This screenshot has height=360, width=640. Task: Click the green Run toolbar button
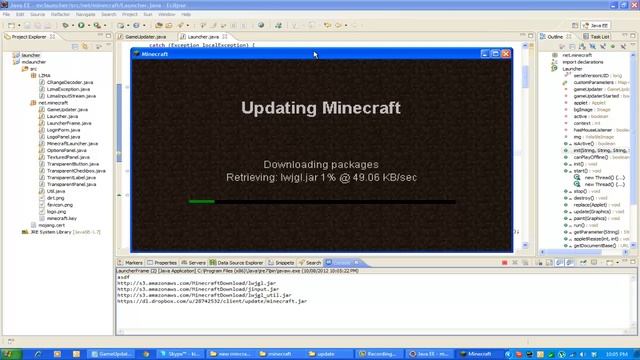coord(81,25)
